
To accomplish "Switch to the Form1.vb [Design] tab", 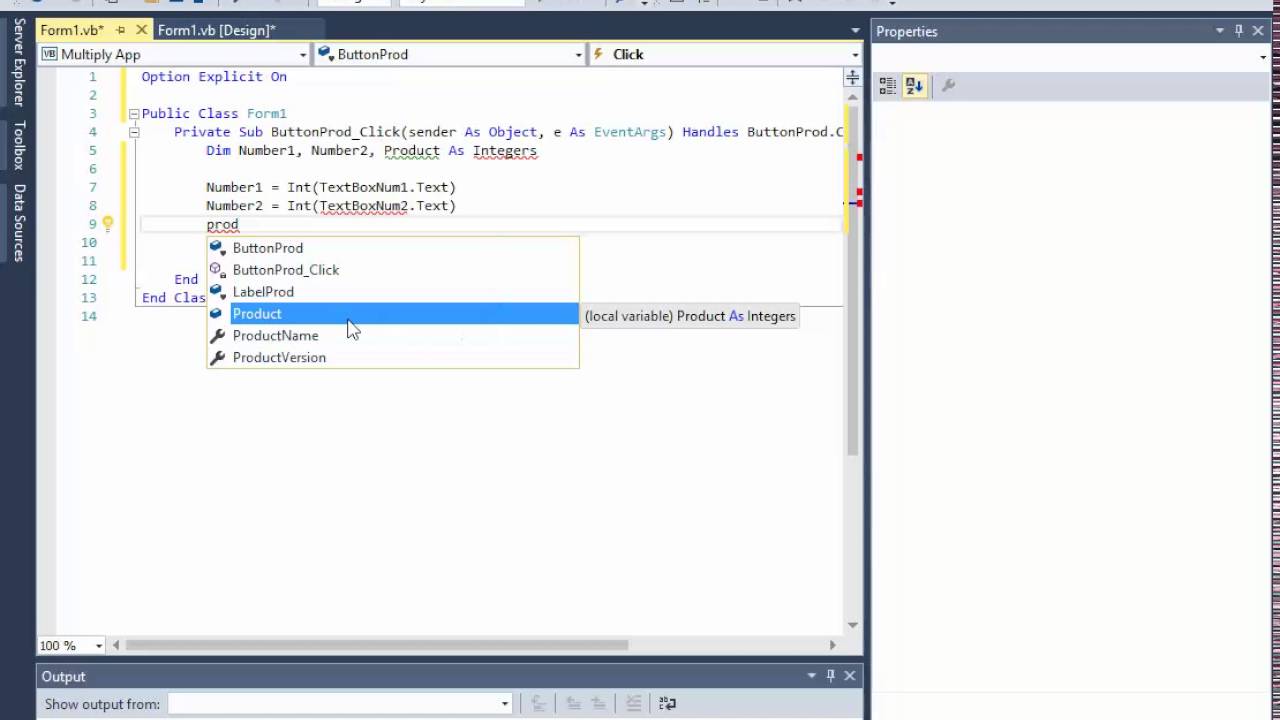I will 216,30.
